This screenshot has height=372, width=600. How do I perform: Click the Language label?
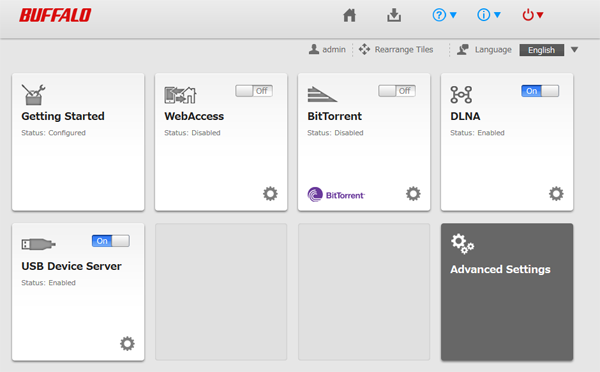coord(493,50)
